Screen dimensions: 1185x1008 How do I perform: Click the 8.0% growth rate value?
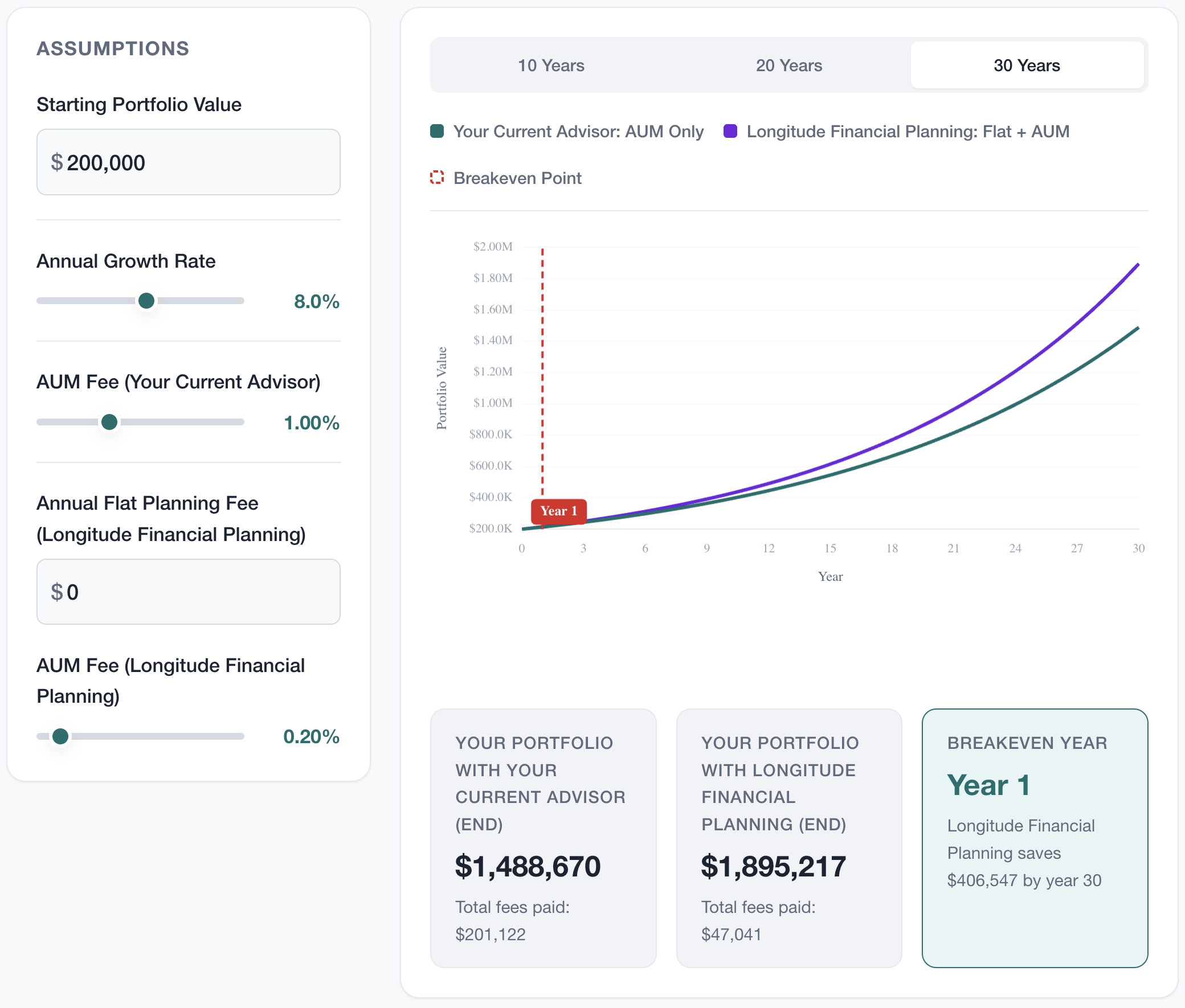tap(317, 302)
